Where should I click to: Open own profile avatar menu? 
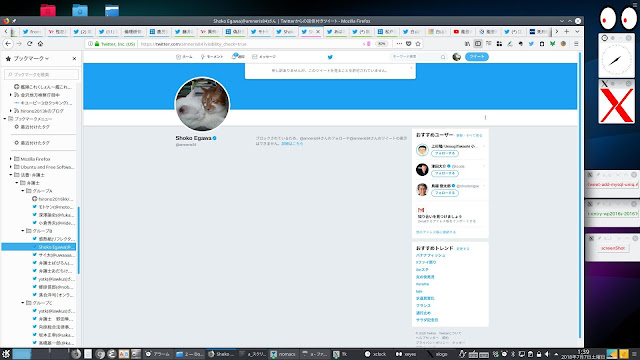coord(457,57)
